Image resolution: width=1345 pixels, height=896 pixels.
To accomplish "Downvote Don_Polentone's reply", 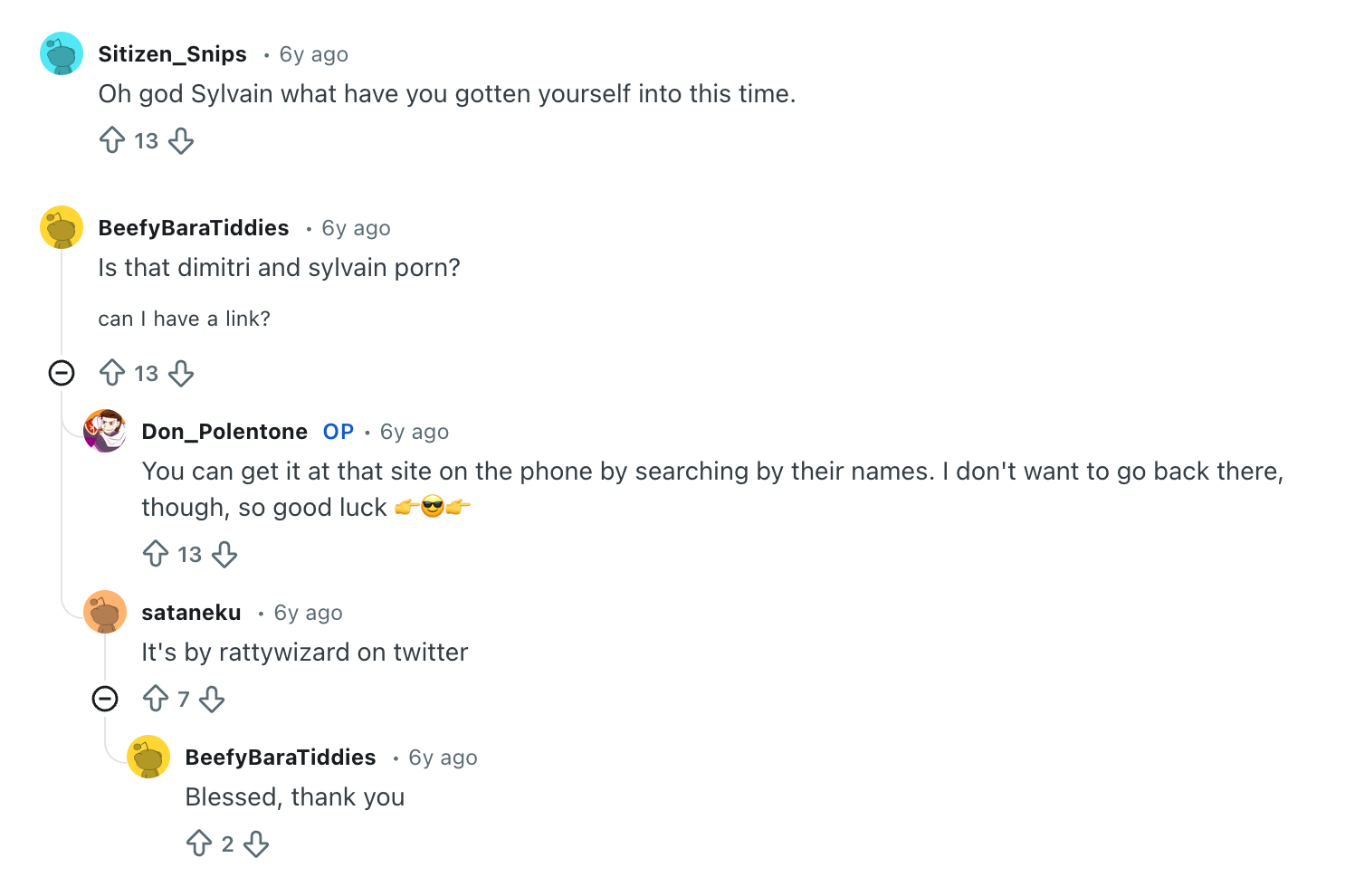I will [224, 554].
